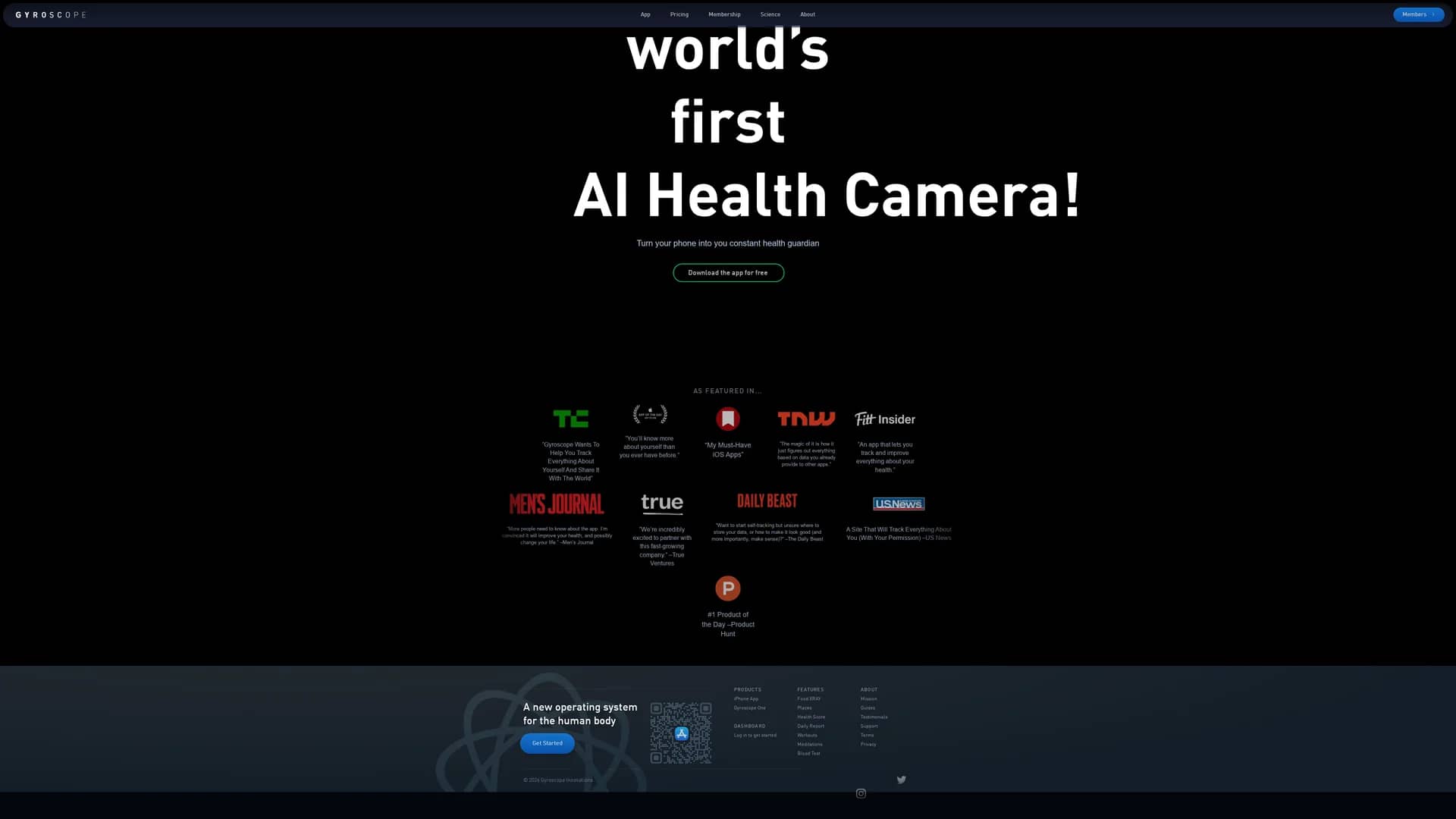Open the Gyroscope One footer link

click(750, 708)
